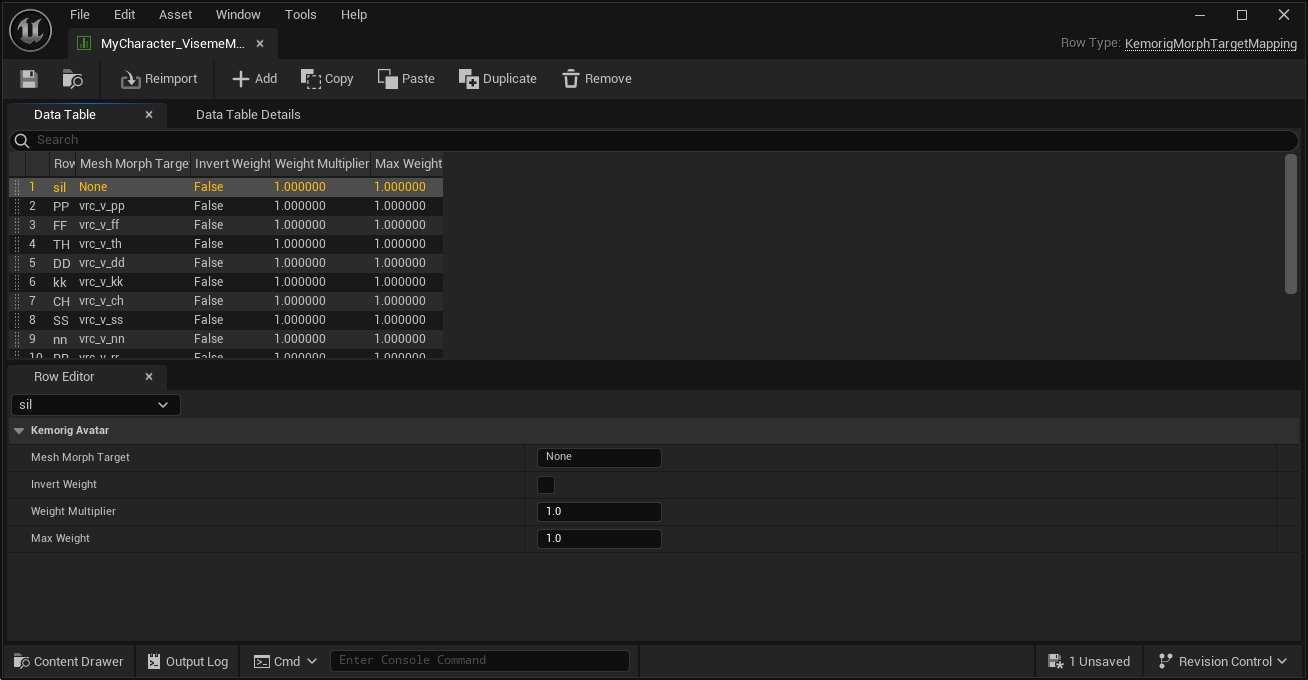
Task: Remove the selected row with the trash icon
Action: (x=596, y=79)
